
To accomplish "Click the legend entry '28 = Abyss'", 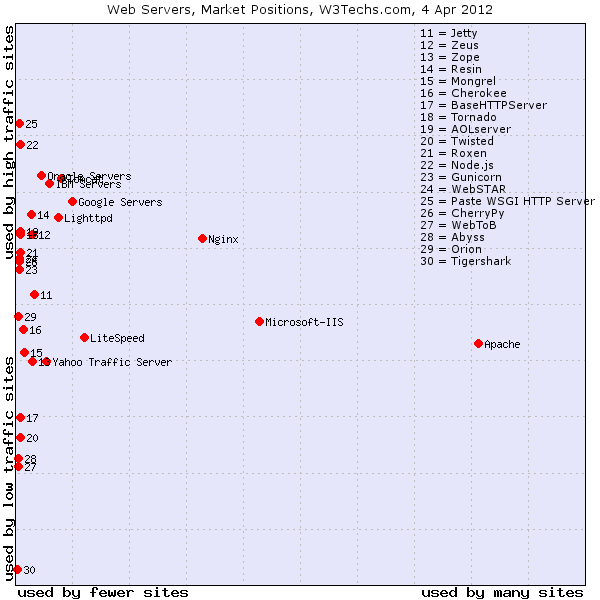I will [452, 238].
